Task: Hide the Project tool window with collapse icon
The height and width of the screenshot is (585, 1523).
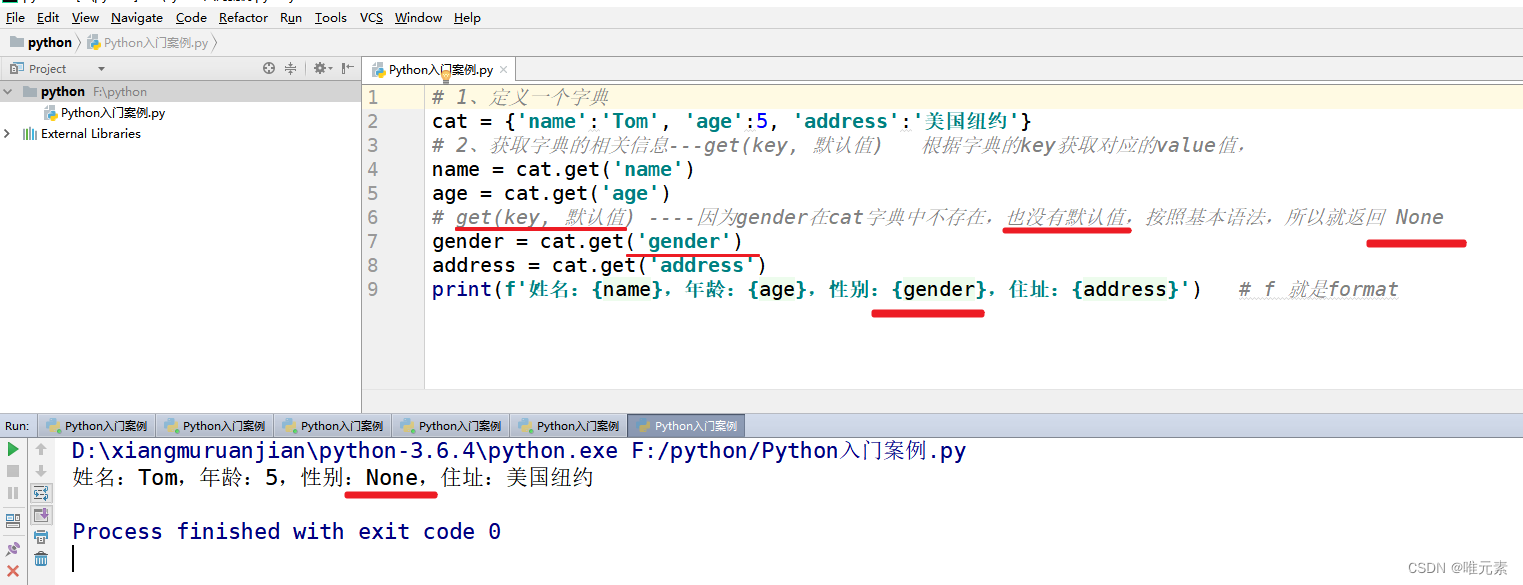Action: [x=347, y=68]
